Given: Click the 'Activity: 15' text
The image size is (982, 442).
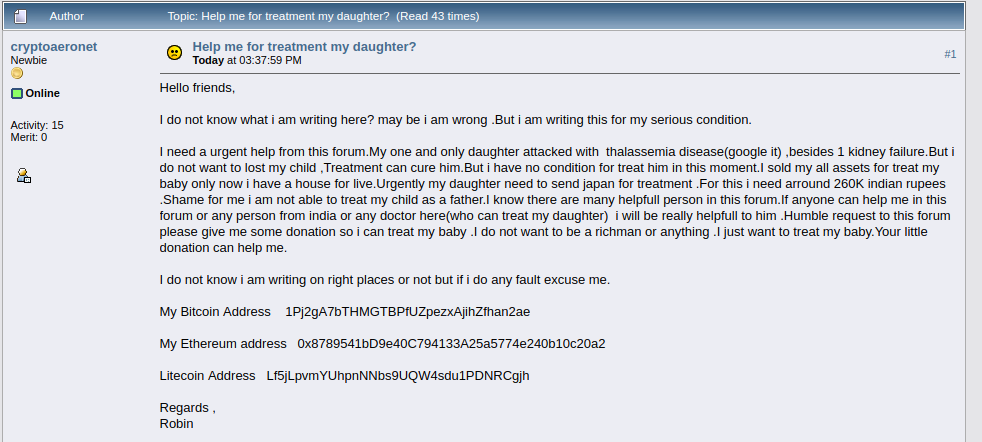Looking at the screenshot, I should pos(37,125).
